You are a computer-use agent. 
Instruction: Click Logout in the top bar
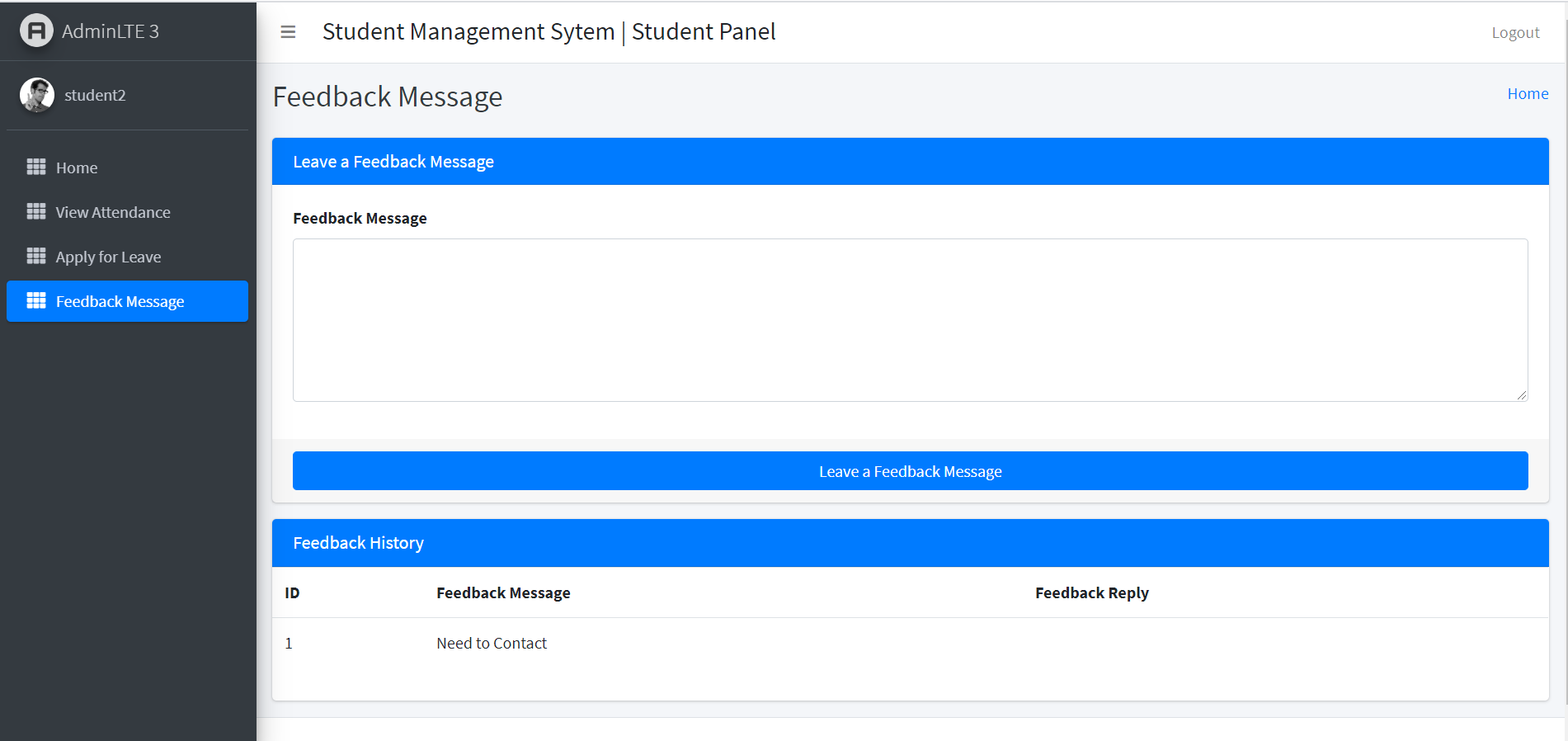[x=1515, y=32]
